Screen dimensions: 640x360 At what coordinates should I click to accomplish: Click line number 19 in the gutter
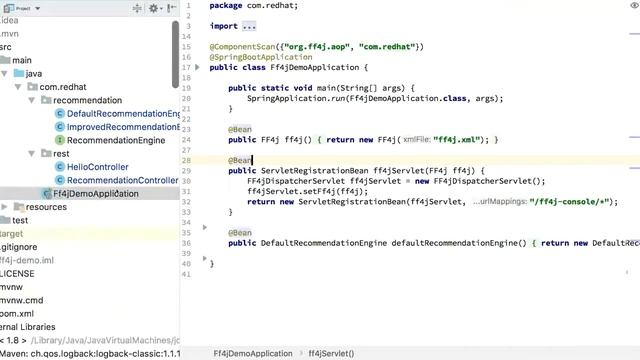tap(186, 88)
